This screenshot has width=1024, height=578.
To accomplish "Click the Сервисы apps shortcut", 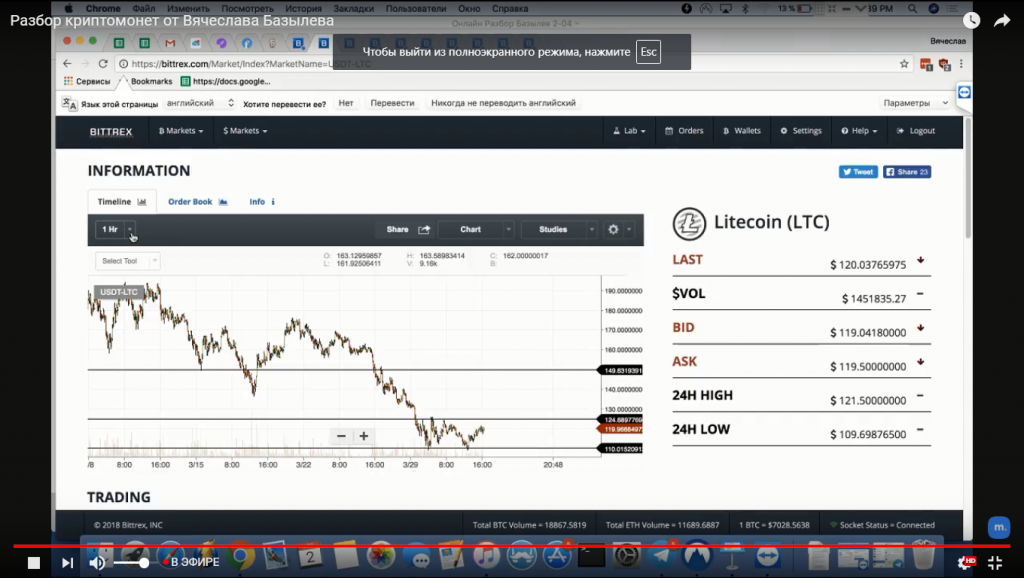I will (x=88, y=82).
